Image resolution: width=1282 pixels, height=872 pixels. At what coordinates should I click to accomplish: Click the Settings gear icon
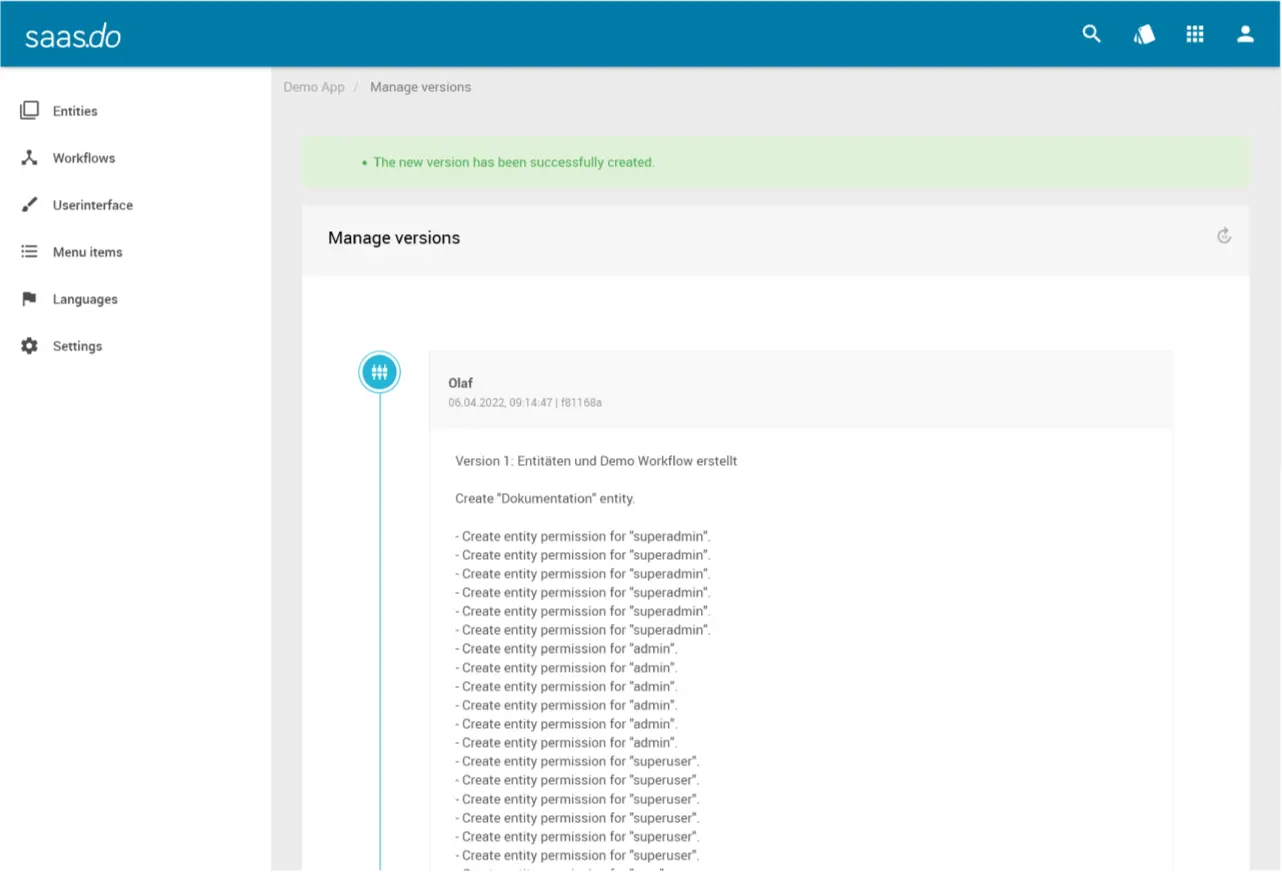[x=30, y=346]
